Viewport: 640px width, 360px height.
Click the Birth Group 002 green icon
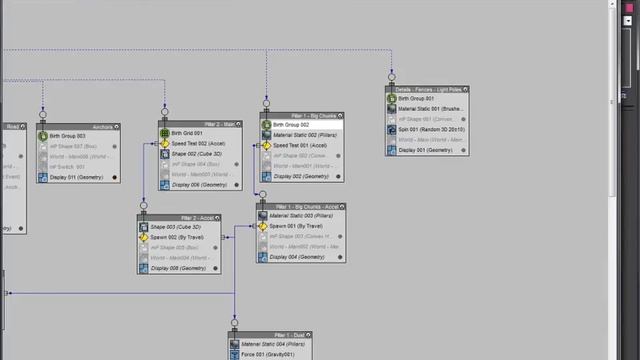point(267,125)
